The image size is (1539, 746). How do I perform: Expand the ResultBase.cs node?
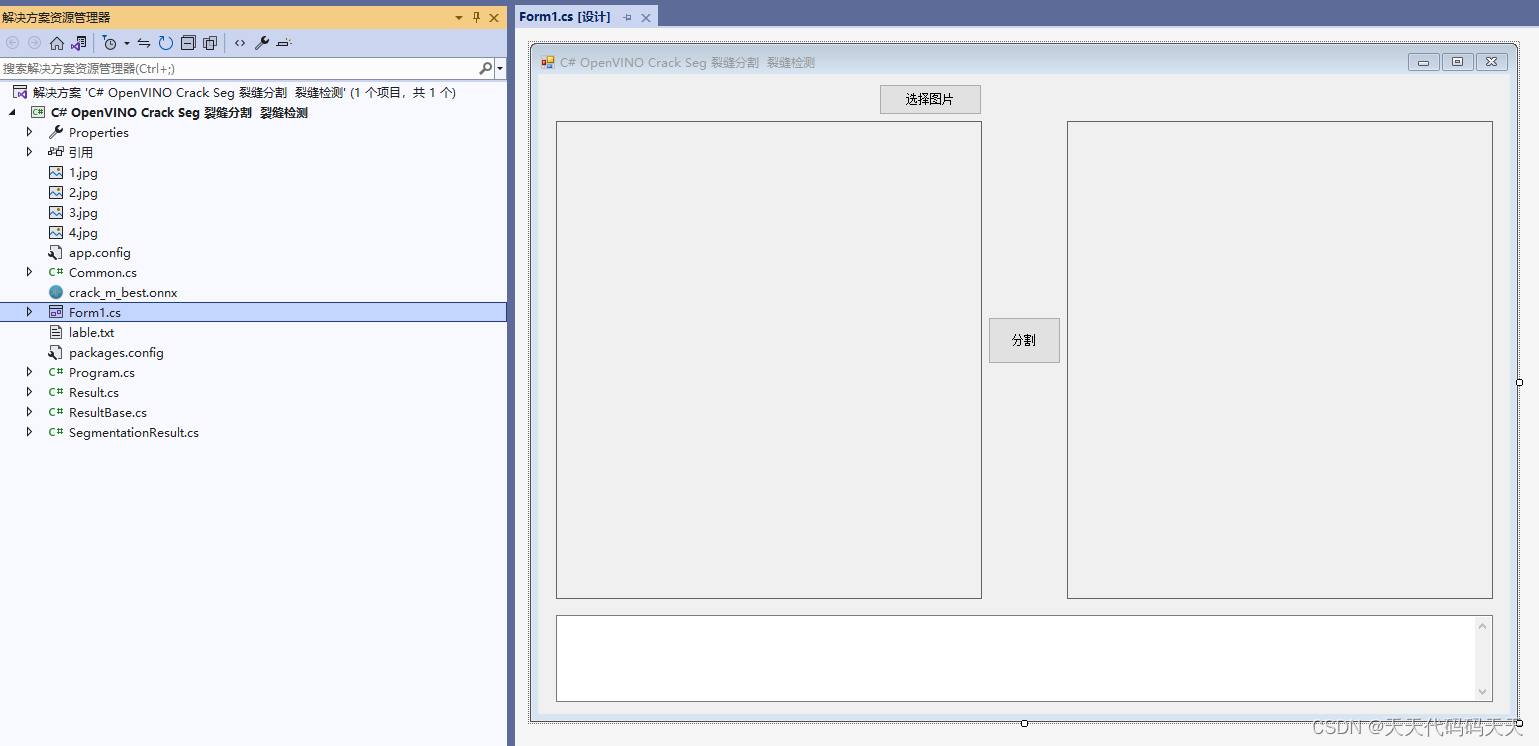(x=30, y=412)
